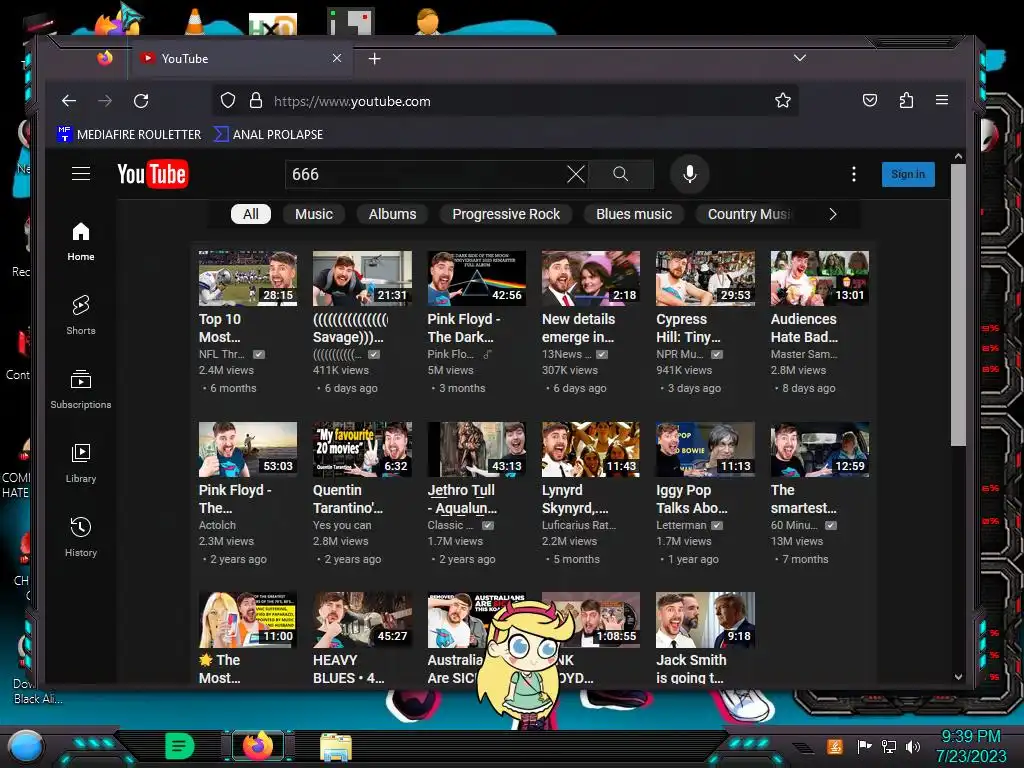Open a new tab with the plus button
Viewport: 1024px width, 768px height.
[374, 59]
